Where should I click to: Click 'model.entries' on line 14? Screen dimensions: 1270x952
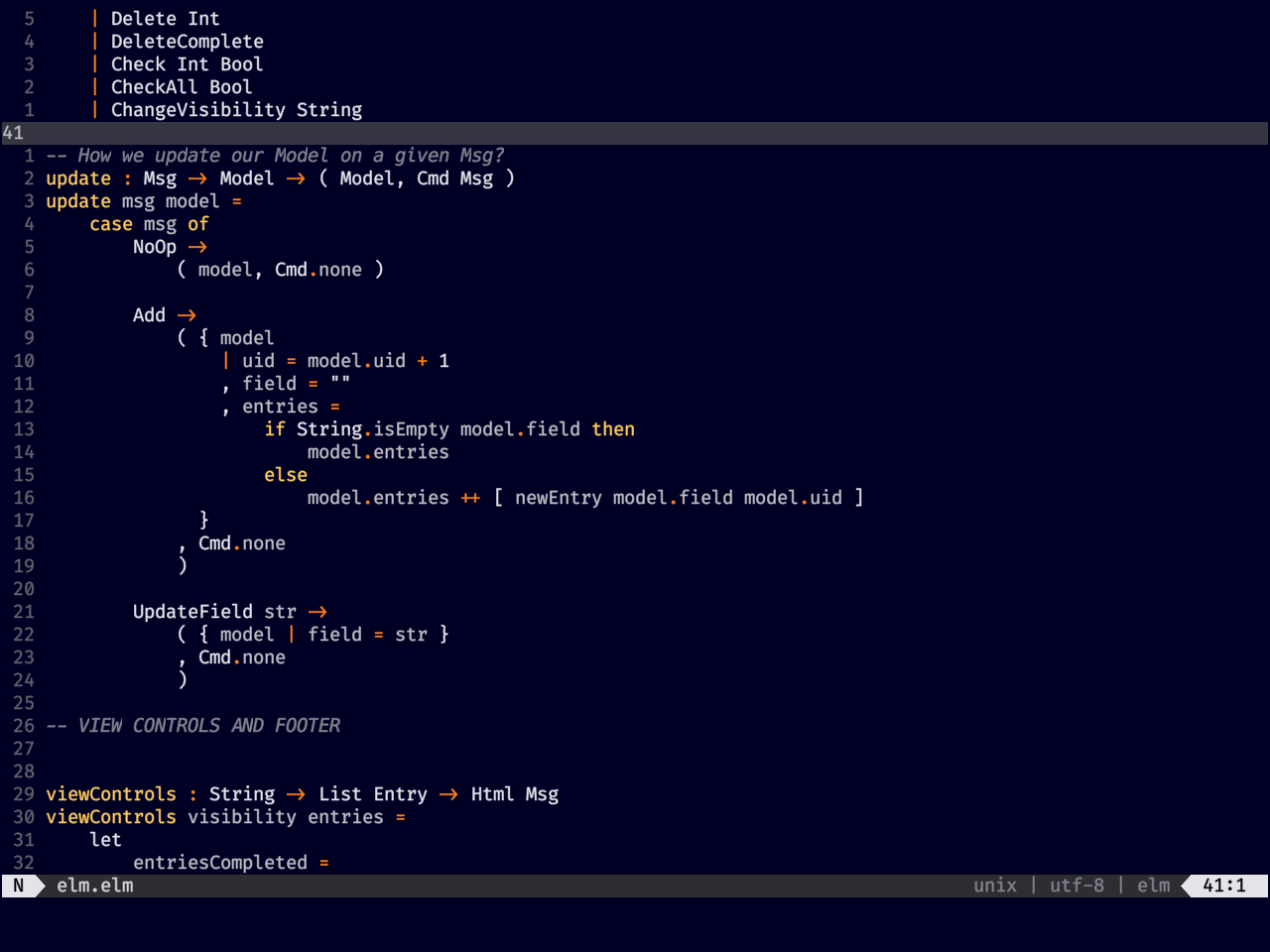tap(378, 452)
